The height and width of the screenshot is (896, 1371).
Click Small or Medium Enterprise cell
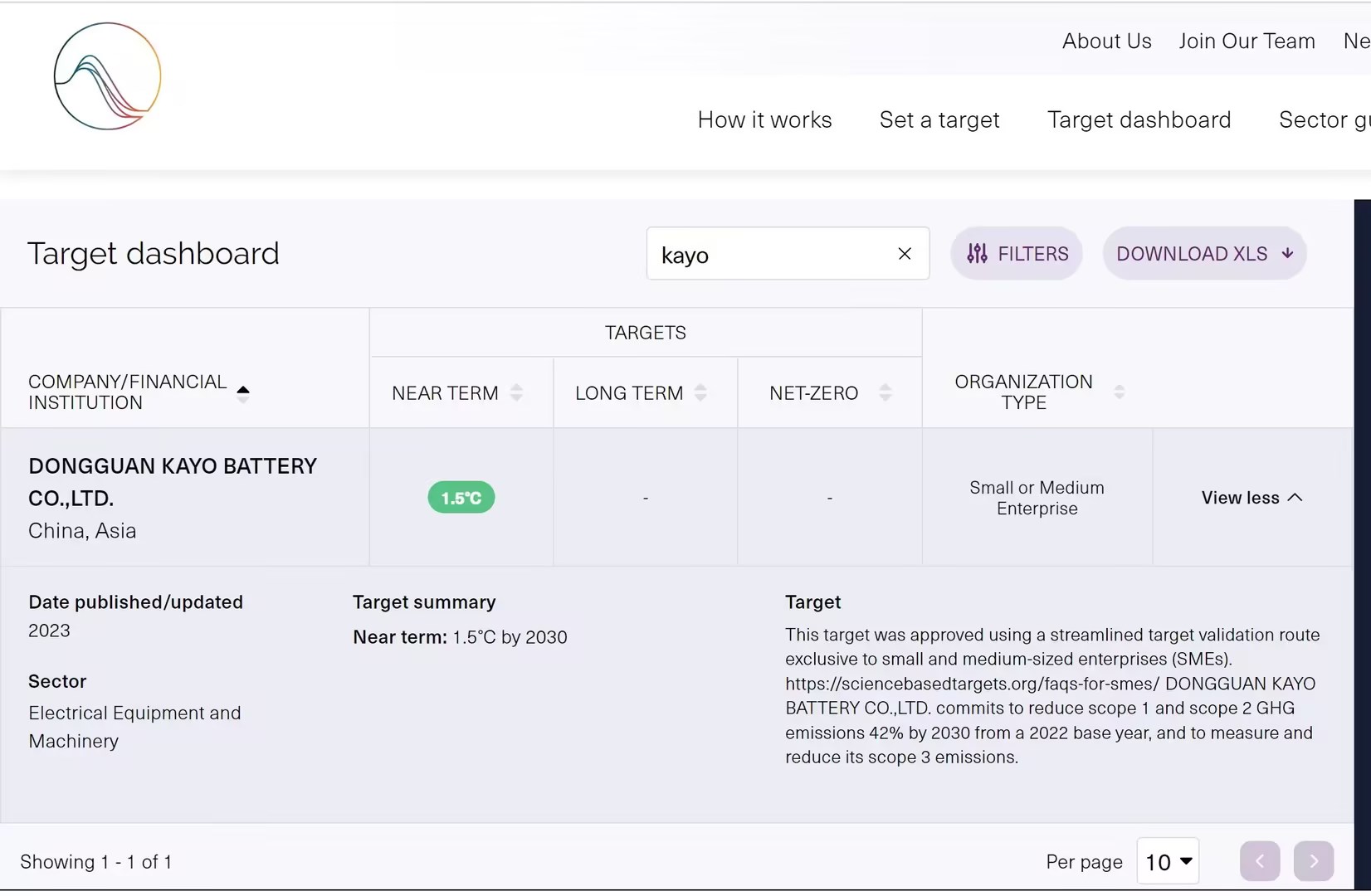pos(1037,498)
